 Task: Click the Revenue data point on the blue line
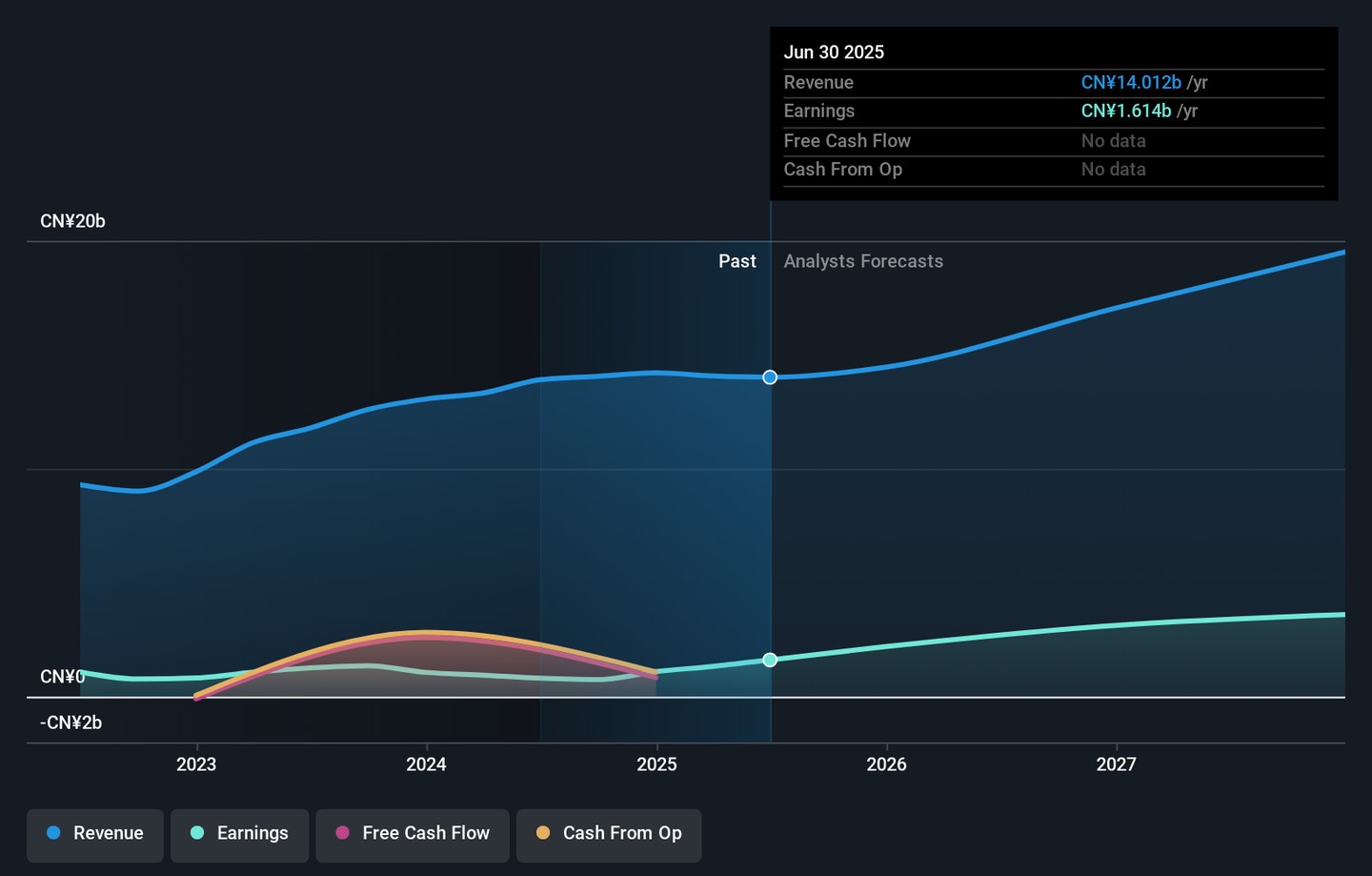tap(770, 377)
